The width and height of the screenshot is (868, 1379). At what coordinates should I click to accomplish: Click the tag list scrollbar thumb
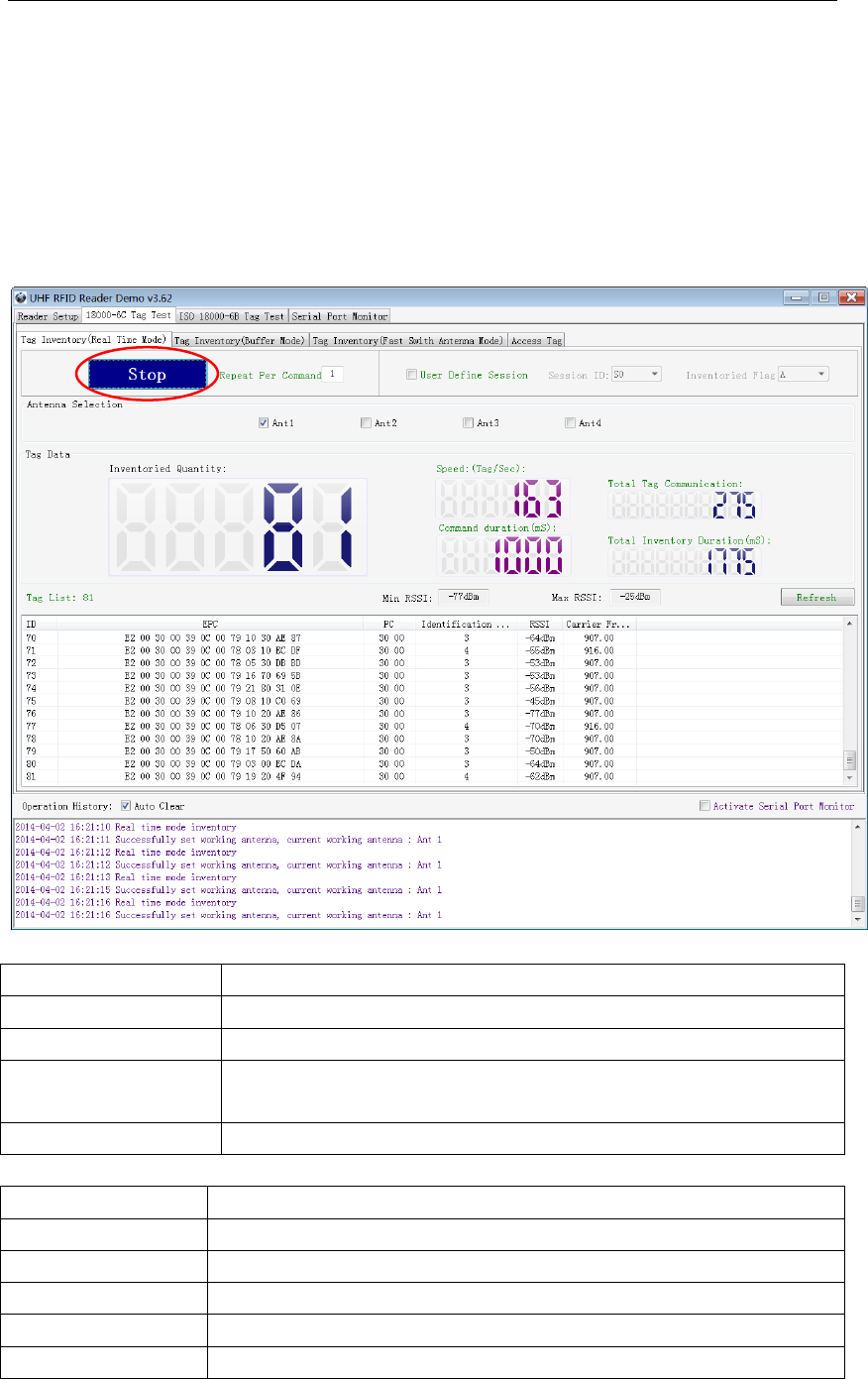click(x=849, y=760)
